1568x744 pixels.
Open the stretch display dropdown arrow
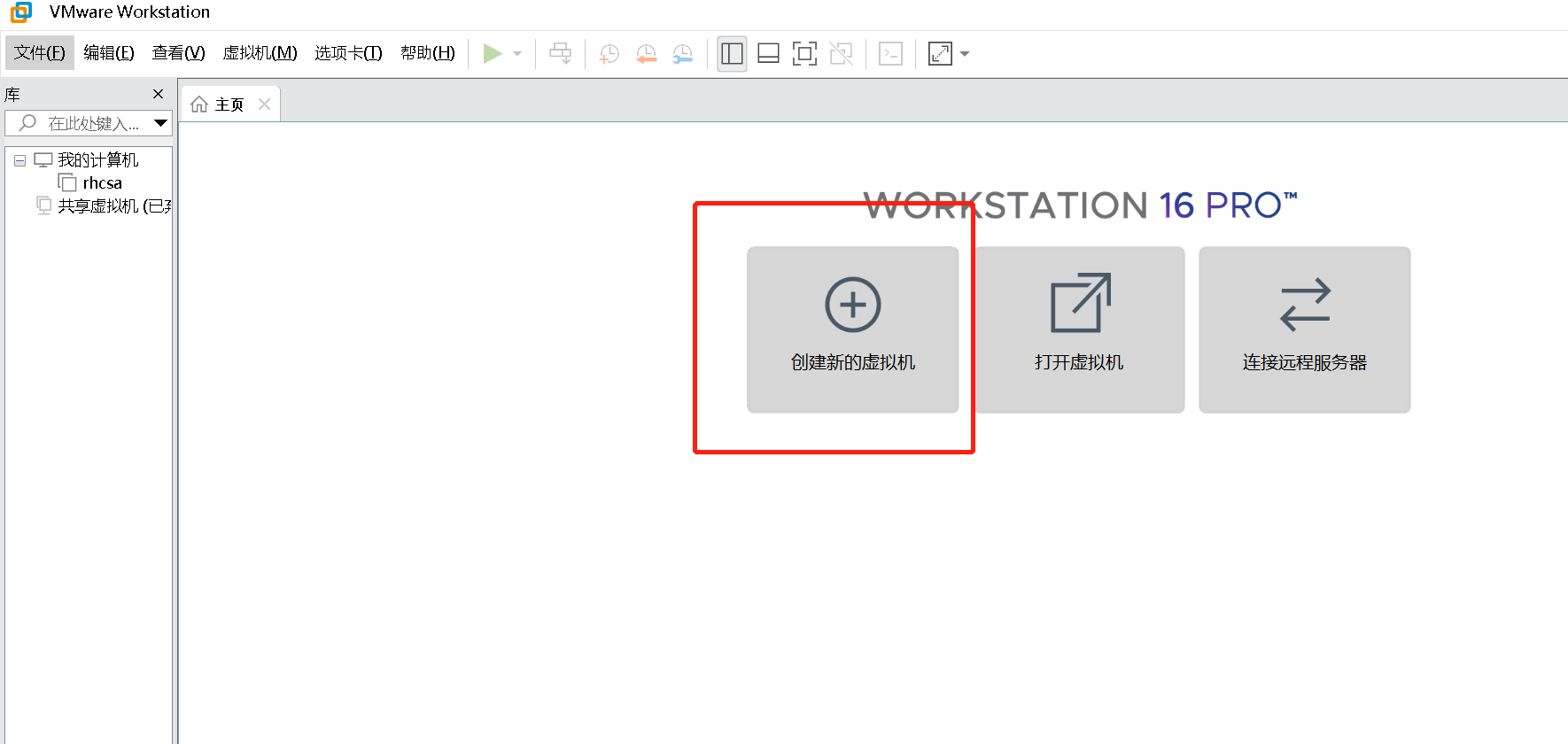[965, 54]
